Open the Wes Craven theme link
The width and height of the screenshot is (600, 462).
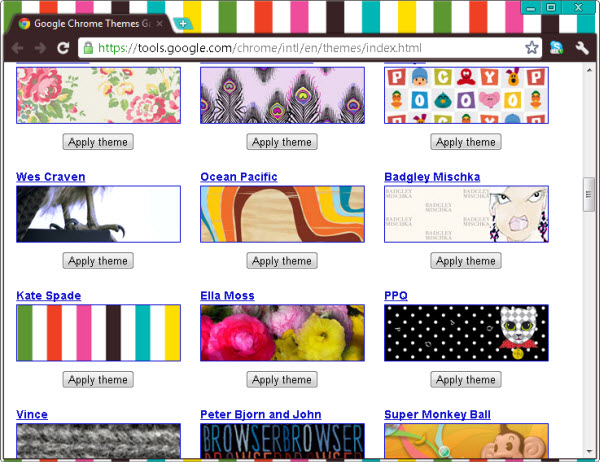pos(50,177)
